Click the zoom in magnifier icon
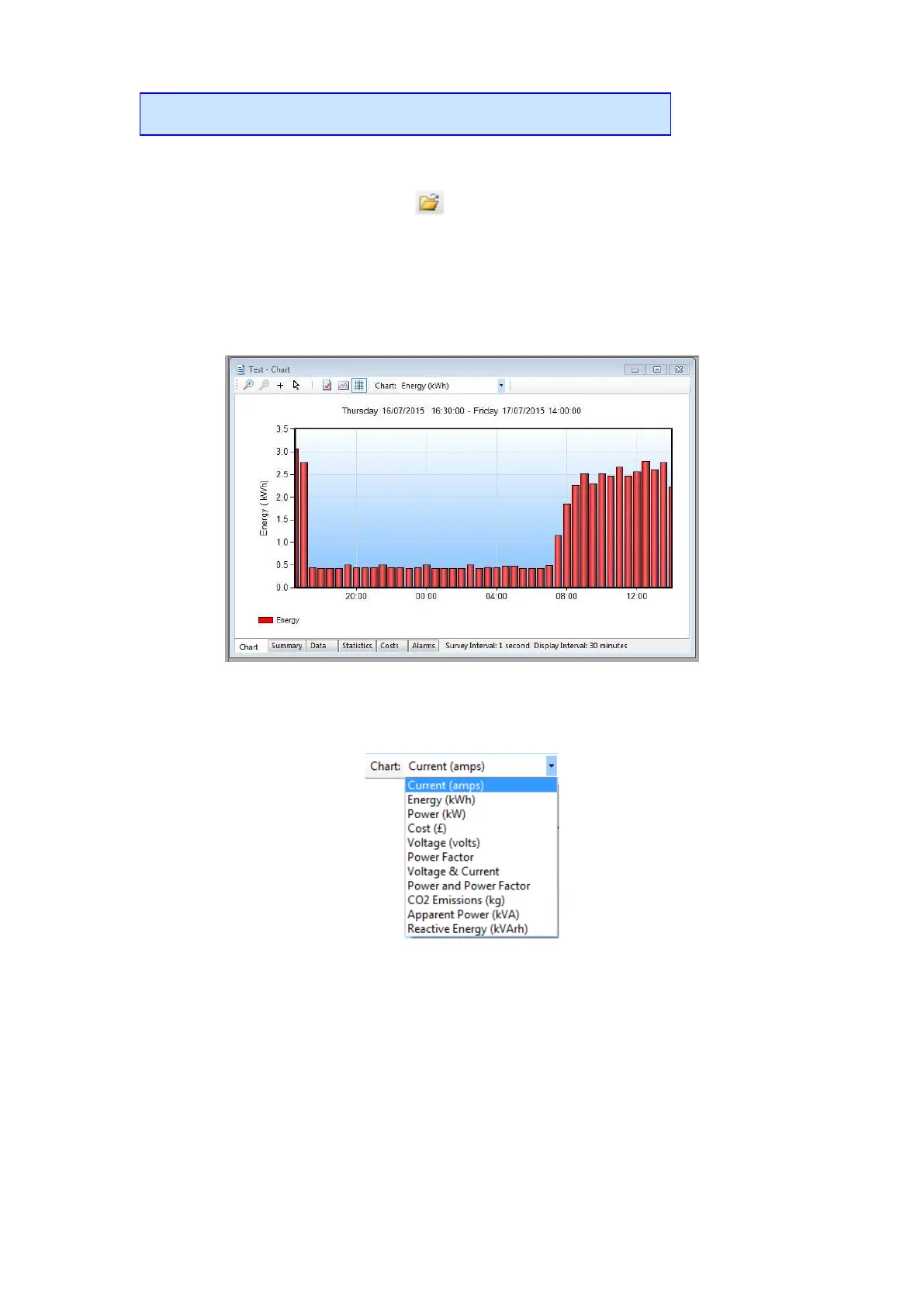This screenshot has width=924, height=1307. (248, 385)
